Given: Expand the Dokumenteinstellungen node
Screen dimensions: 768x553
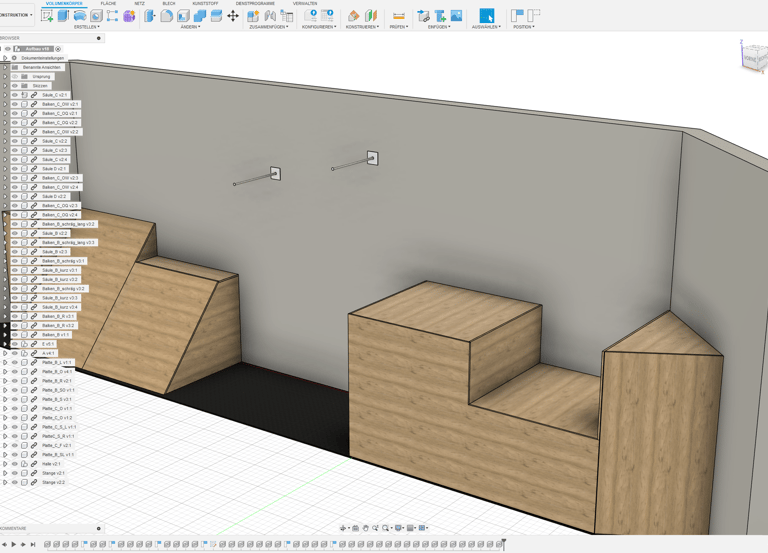Looking at the screenshot, I should [5, 58].
